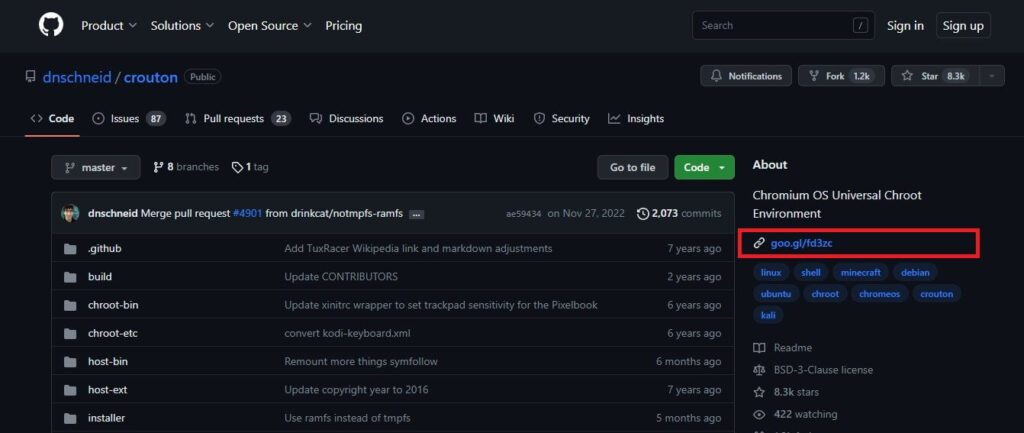
Task: Select the shell topic tag
Action: [811, 272]
